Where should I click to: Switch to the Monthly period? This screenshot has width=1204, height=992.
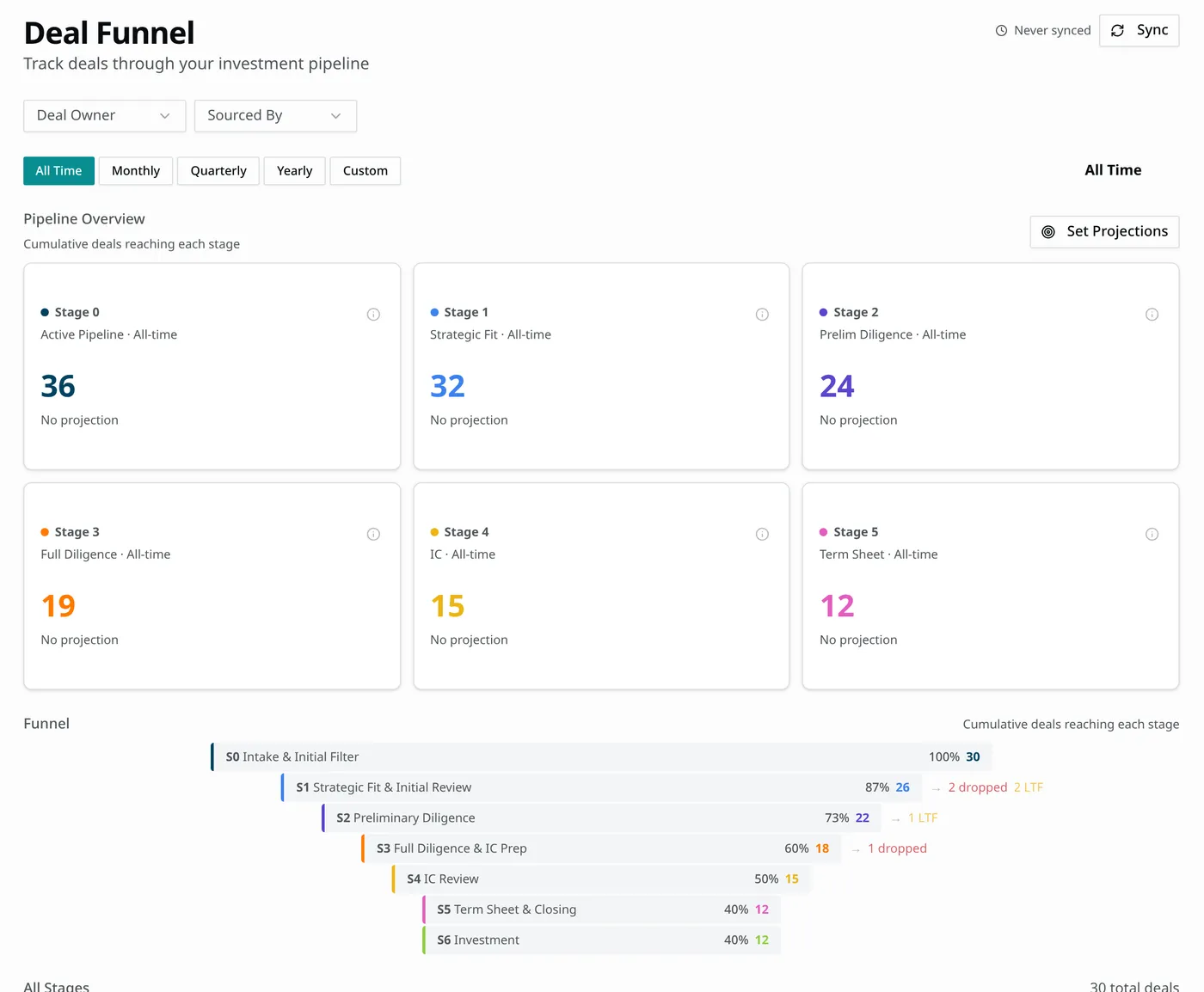(136, 171)
